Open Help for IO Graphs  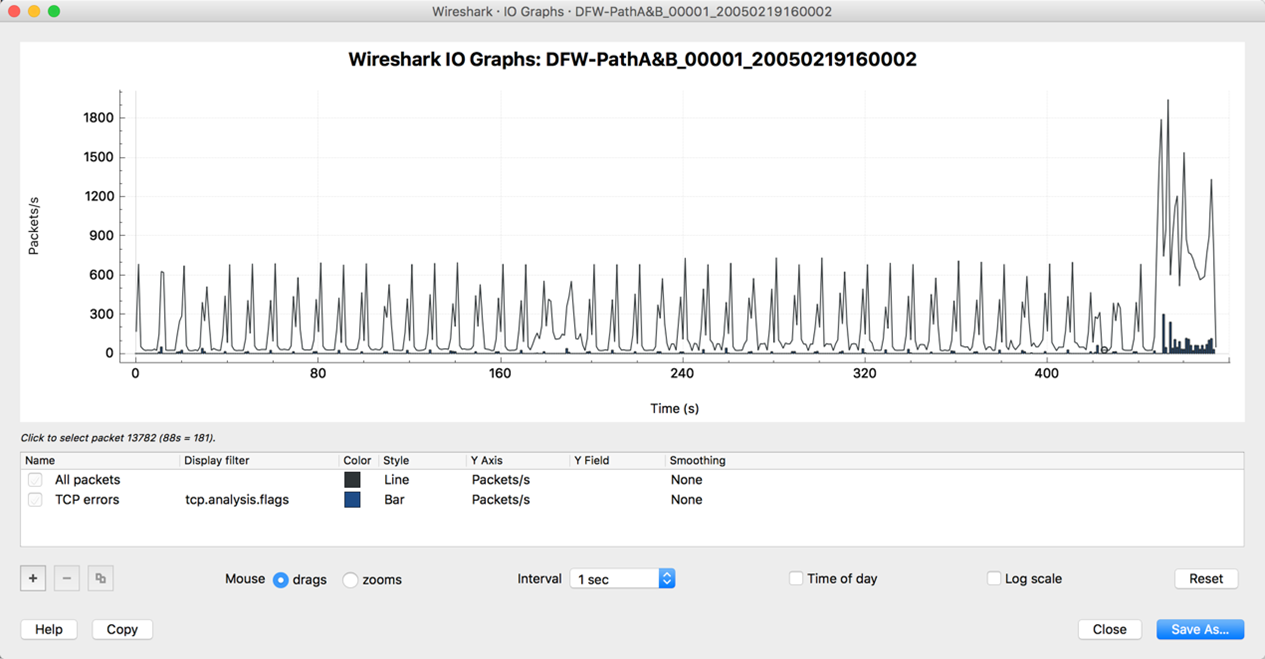click(49, 629)
